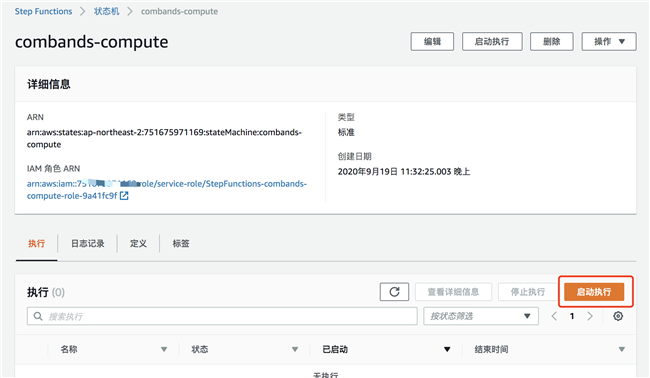Image resolution: width=650 pixels, height=378 pixels.
Task: Go to next executions page
Action: click(590, 316)
